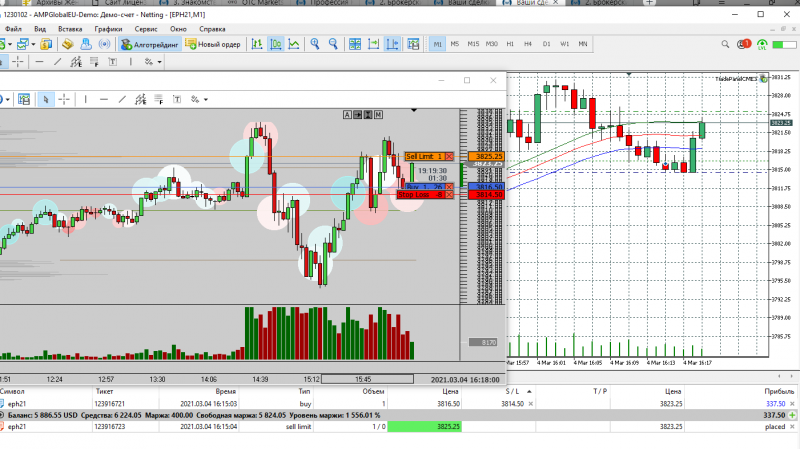Image resolution: width=800 pixels, height=449 pixels.
Task: Expand shapes dropdown in floating chart toolbar
Action: coord(206,99)
